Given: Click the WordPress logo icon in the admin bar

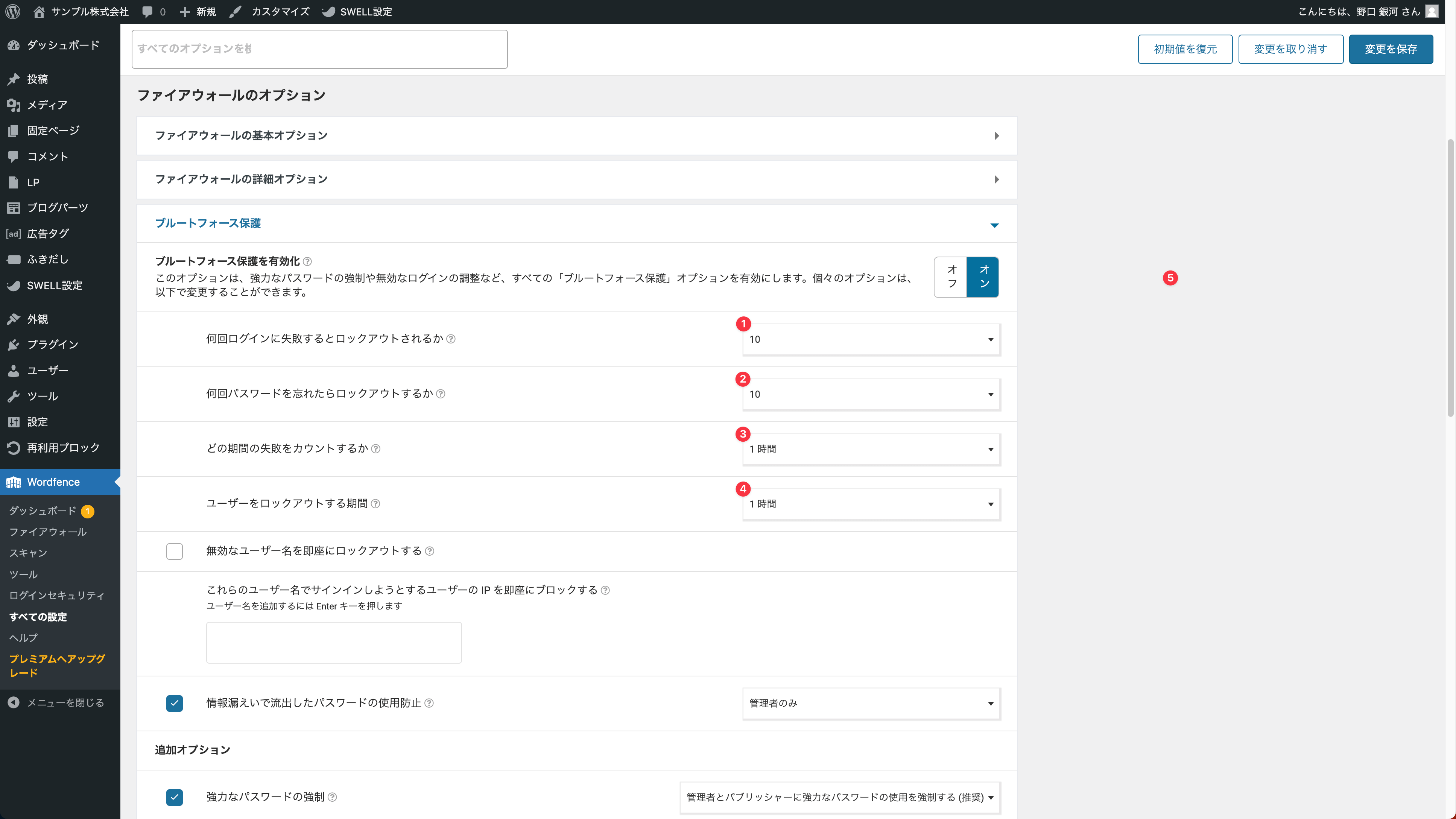Looking at the screenshot, I should (13, 11).
